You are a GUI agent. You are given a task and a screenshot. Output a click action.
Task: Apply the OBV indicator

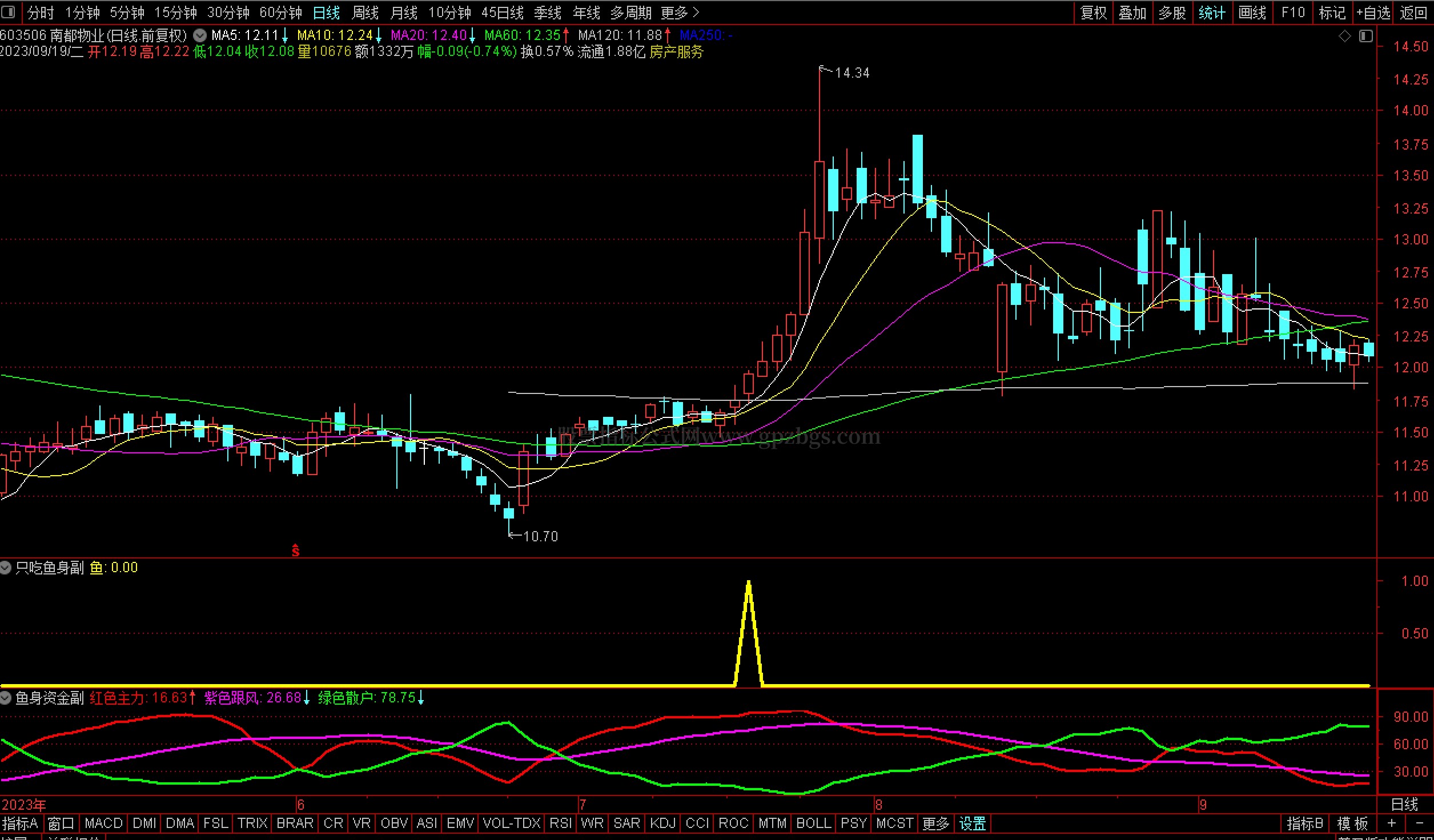tap(394, 823)
